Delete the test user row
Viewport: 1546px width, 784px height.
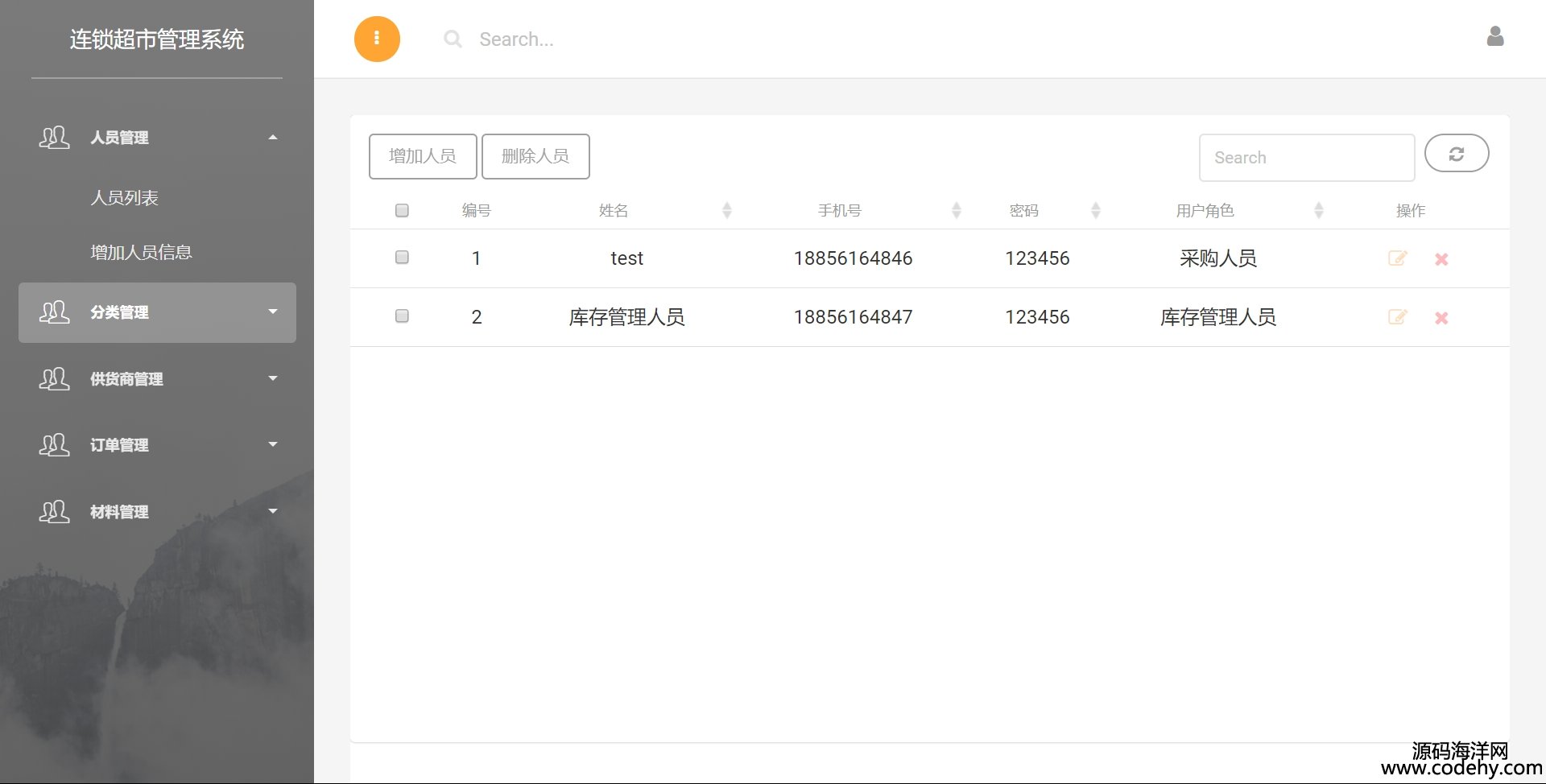point(1441,259)
